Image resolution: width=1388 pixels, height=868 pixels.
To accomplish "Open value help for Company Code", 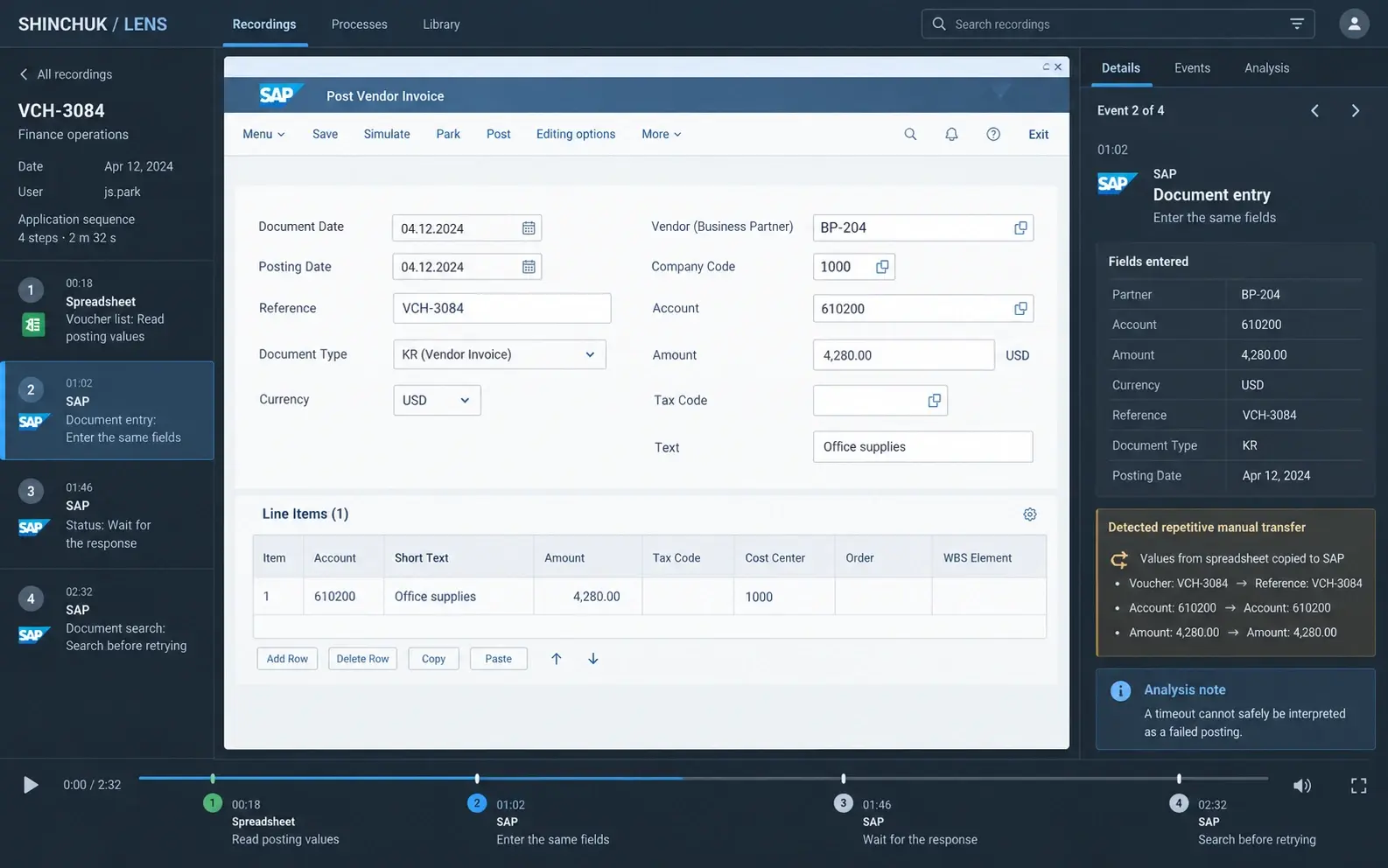I will 882,267.
